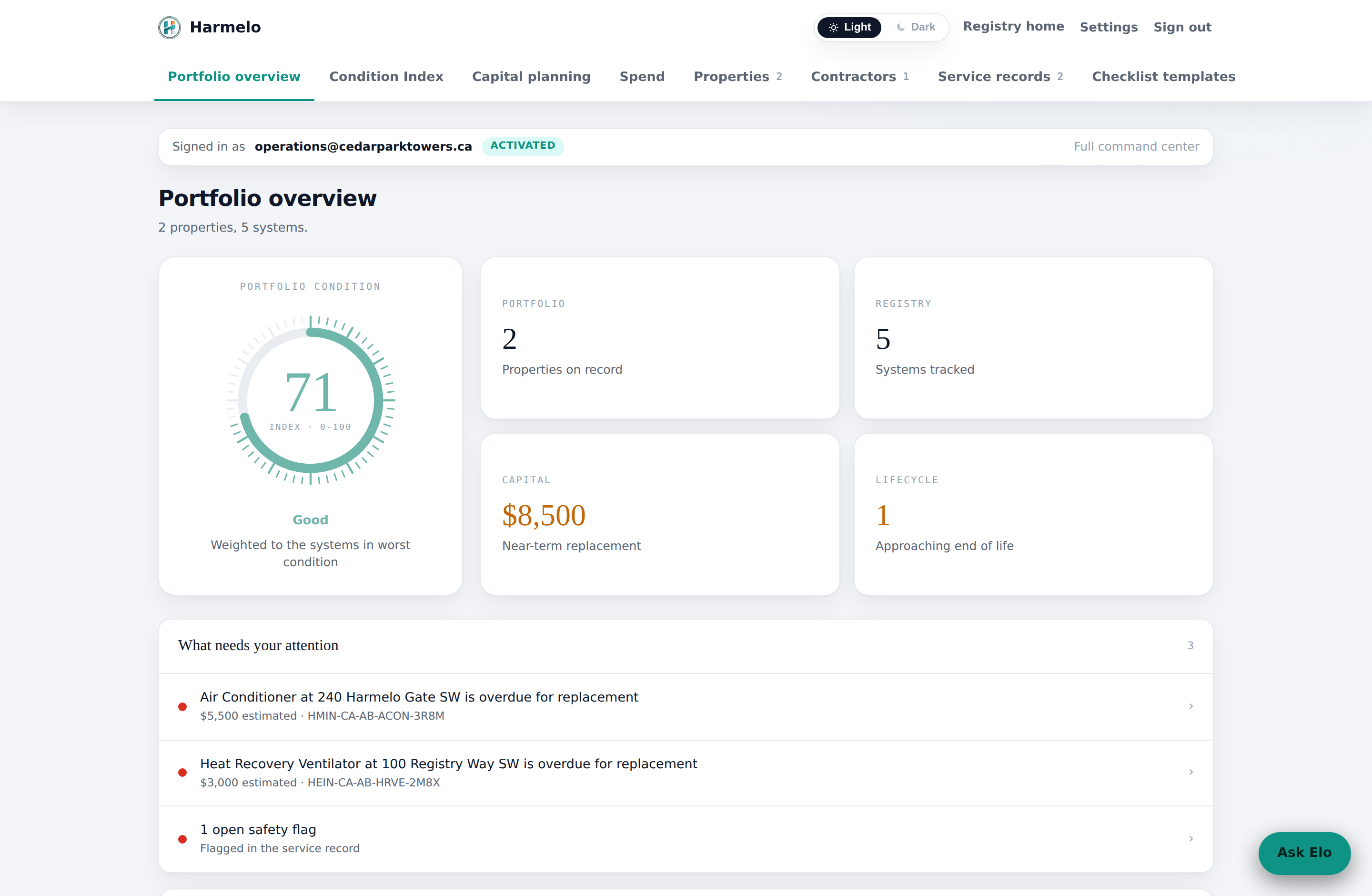Open the Capital $8,500 near-term replacement card
The image size is (1372, 896).
(x=659, y=514)
